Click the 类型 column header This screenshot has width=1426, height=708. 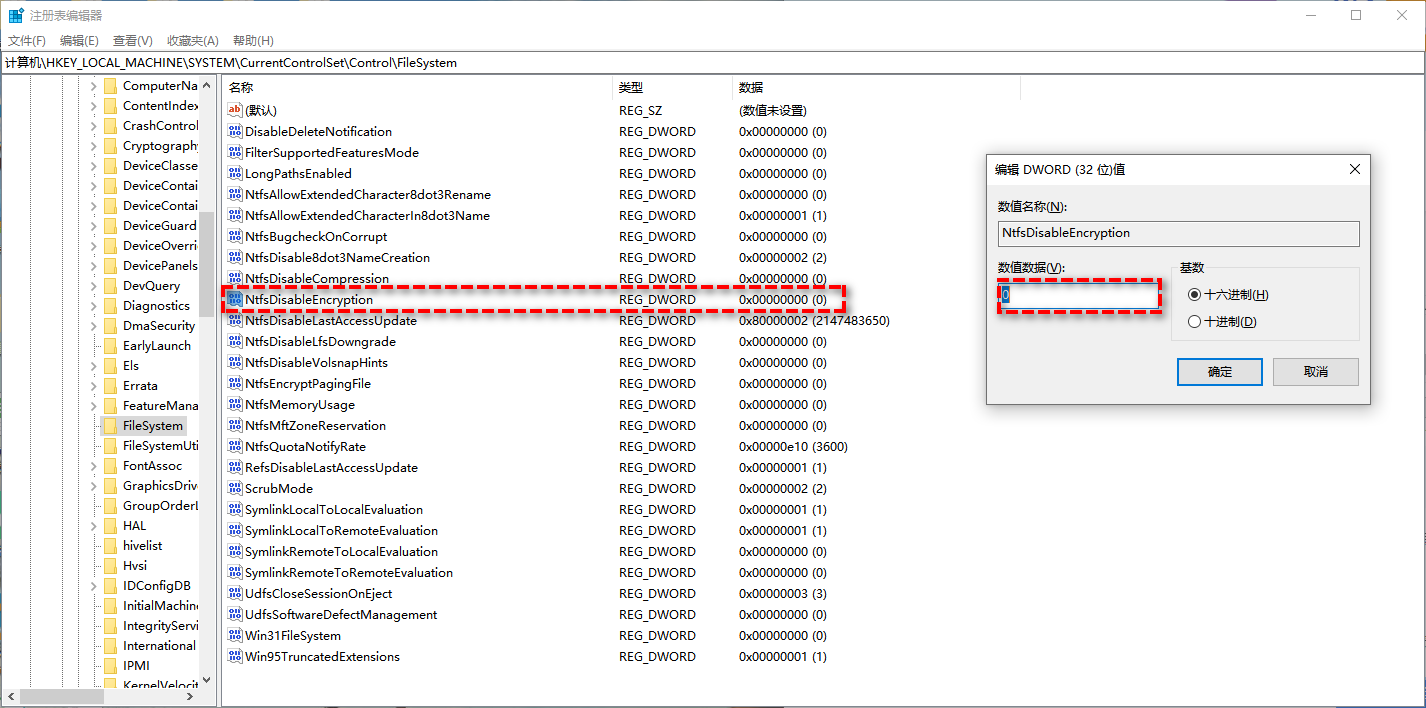[x=631, y=88]
